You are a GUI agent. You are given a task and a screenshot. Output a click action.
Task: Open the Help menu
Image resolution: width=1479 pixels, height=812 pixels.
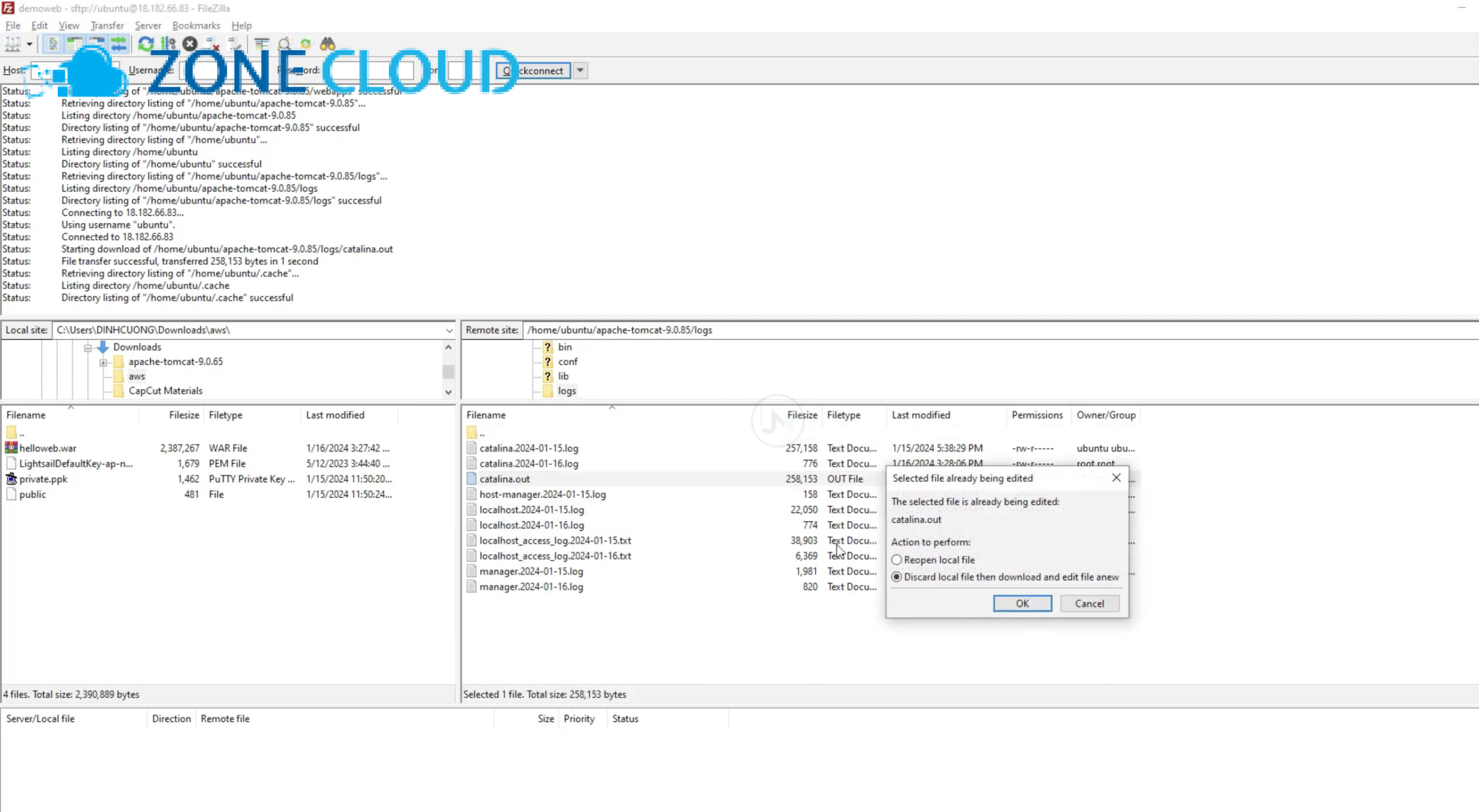[x=241, y=25]
